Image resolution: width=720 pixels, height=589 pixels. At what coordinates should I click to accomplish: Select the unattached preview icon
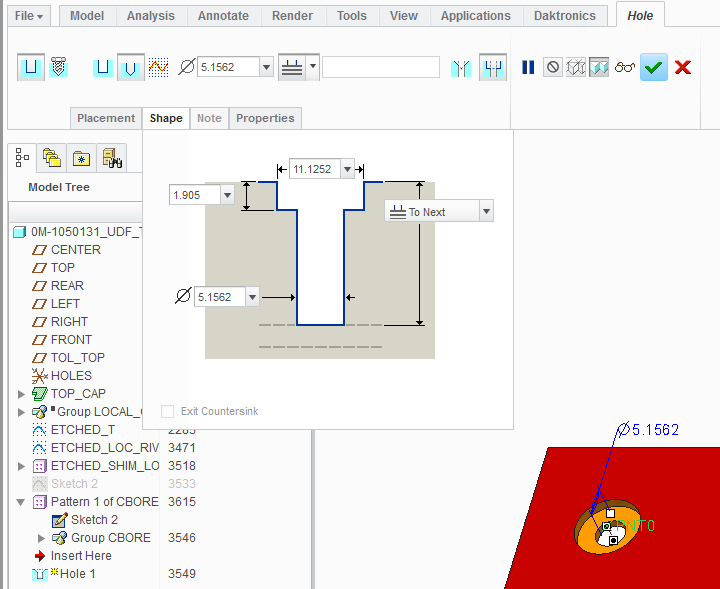coord(575,67)
